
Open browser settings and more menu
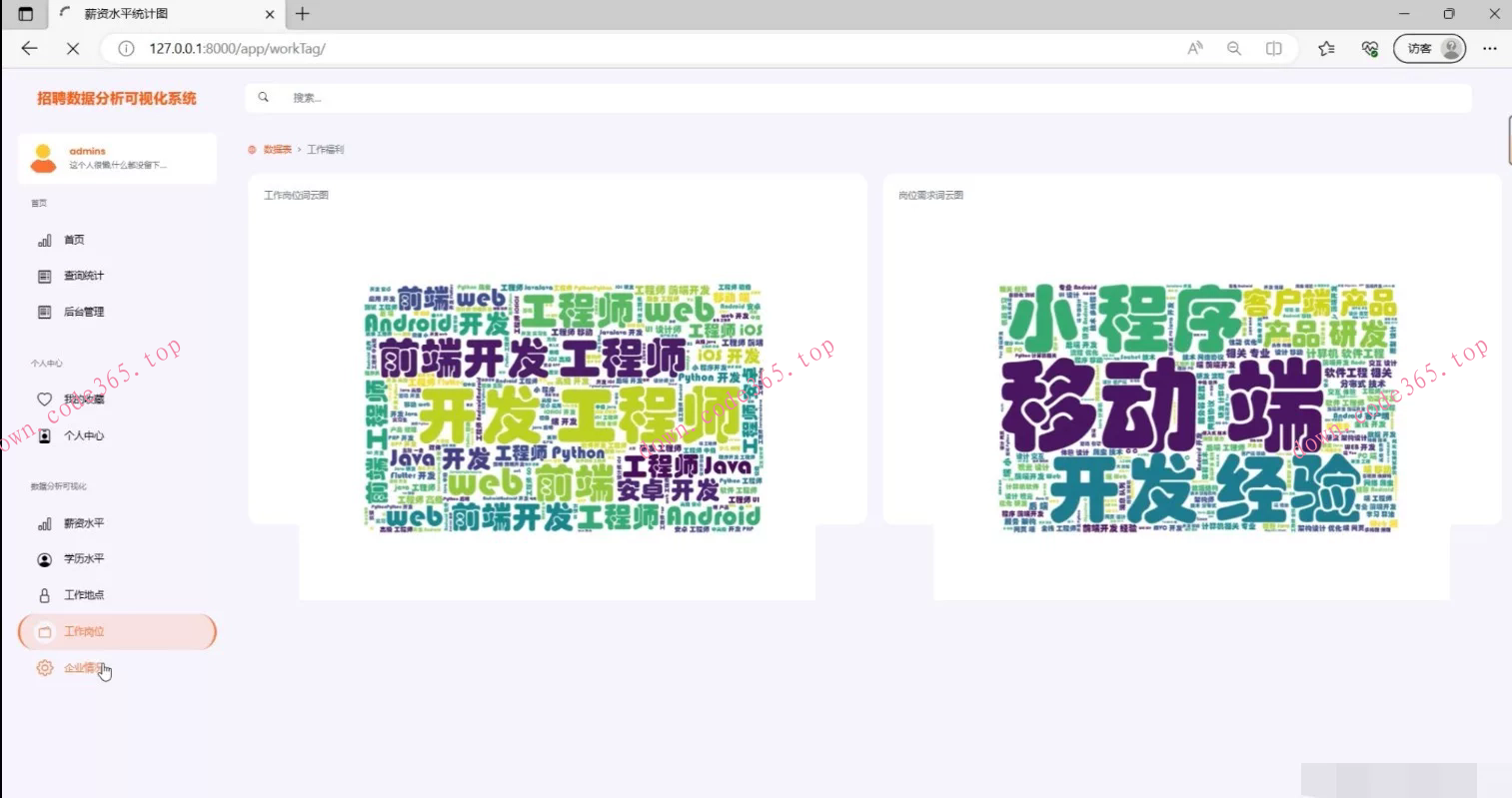[1489, 48]
